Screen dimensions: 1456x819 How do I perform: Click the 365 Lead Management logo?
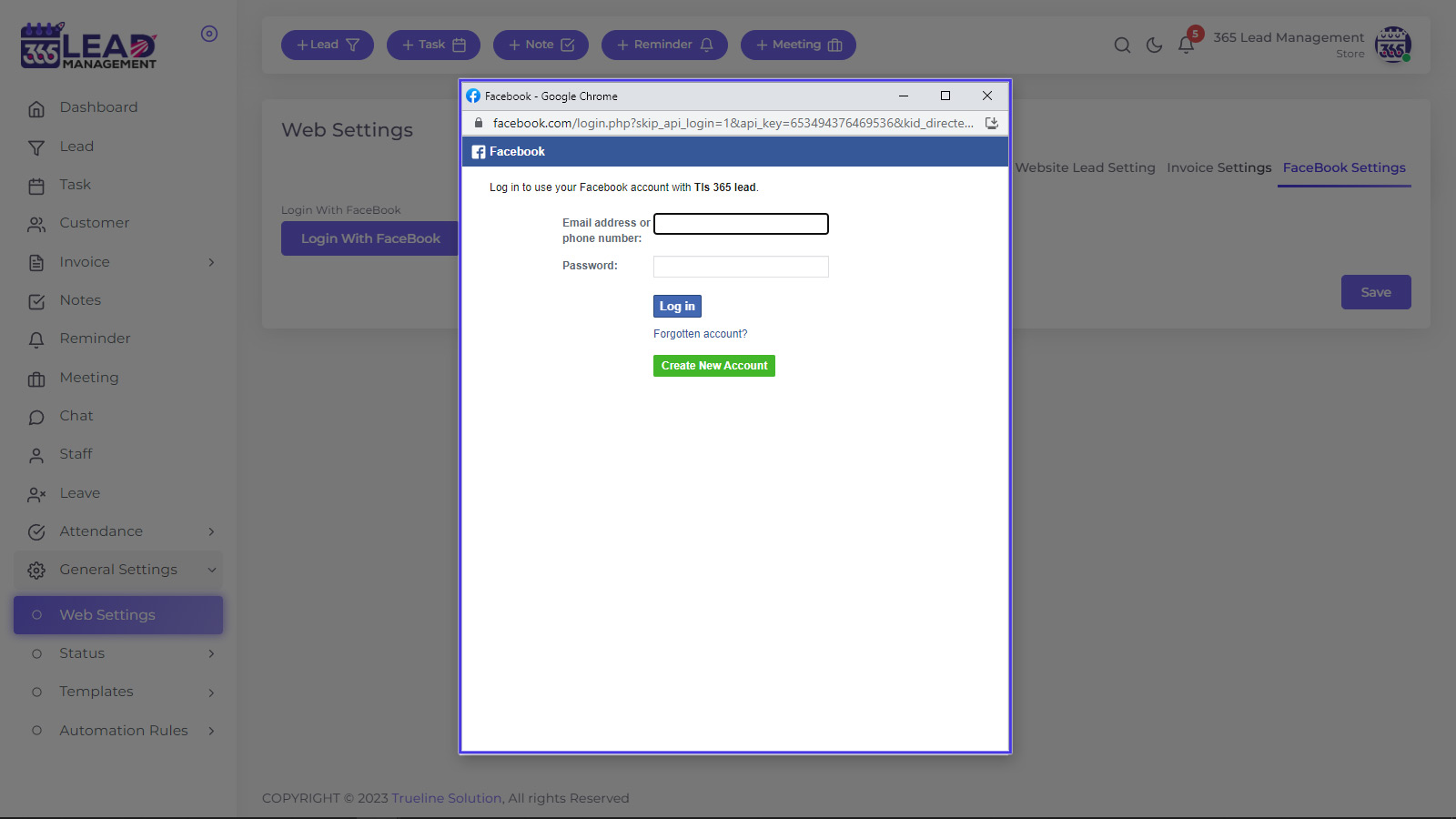[88, 45]
